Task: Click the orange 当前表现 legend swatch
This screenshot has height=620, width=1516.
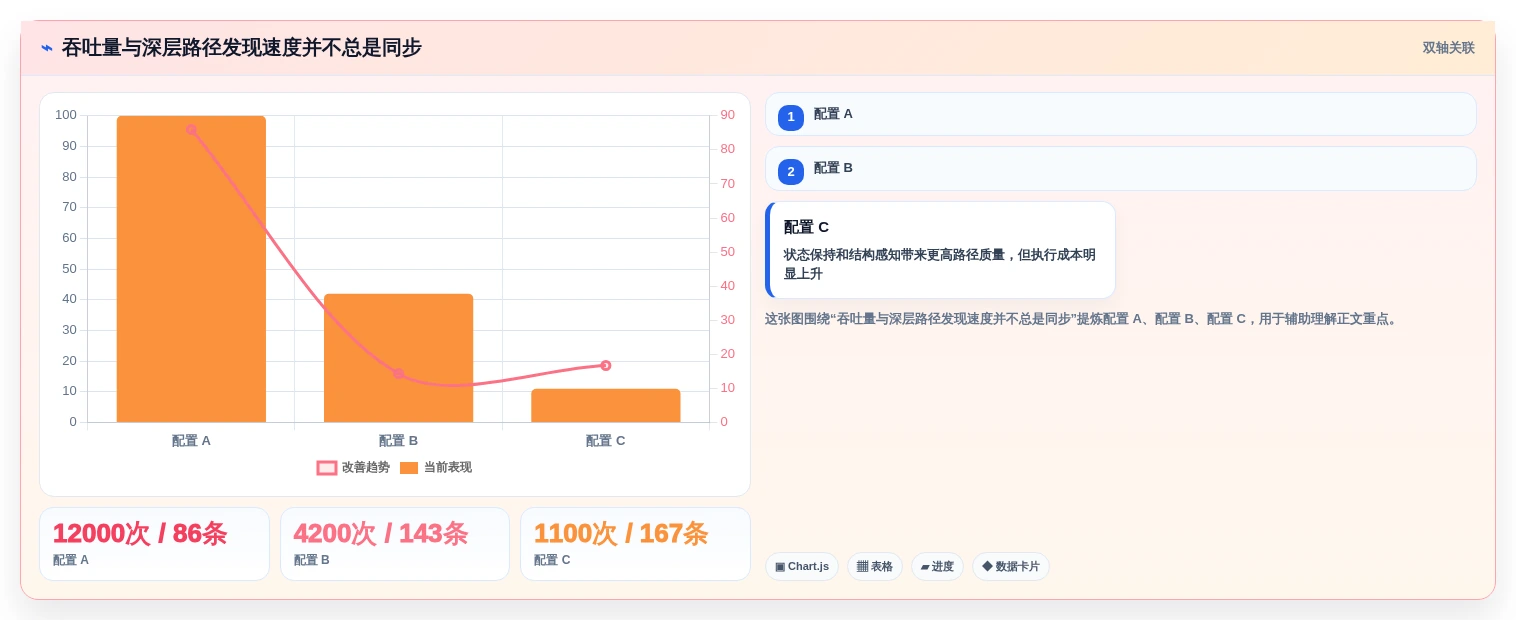Action: click(409, 468)
